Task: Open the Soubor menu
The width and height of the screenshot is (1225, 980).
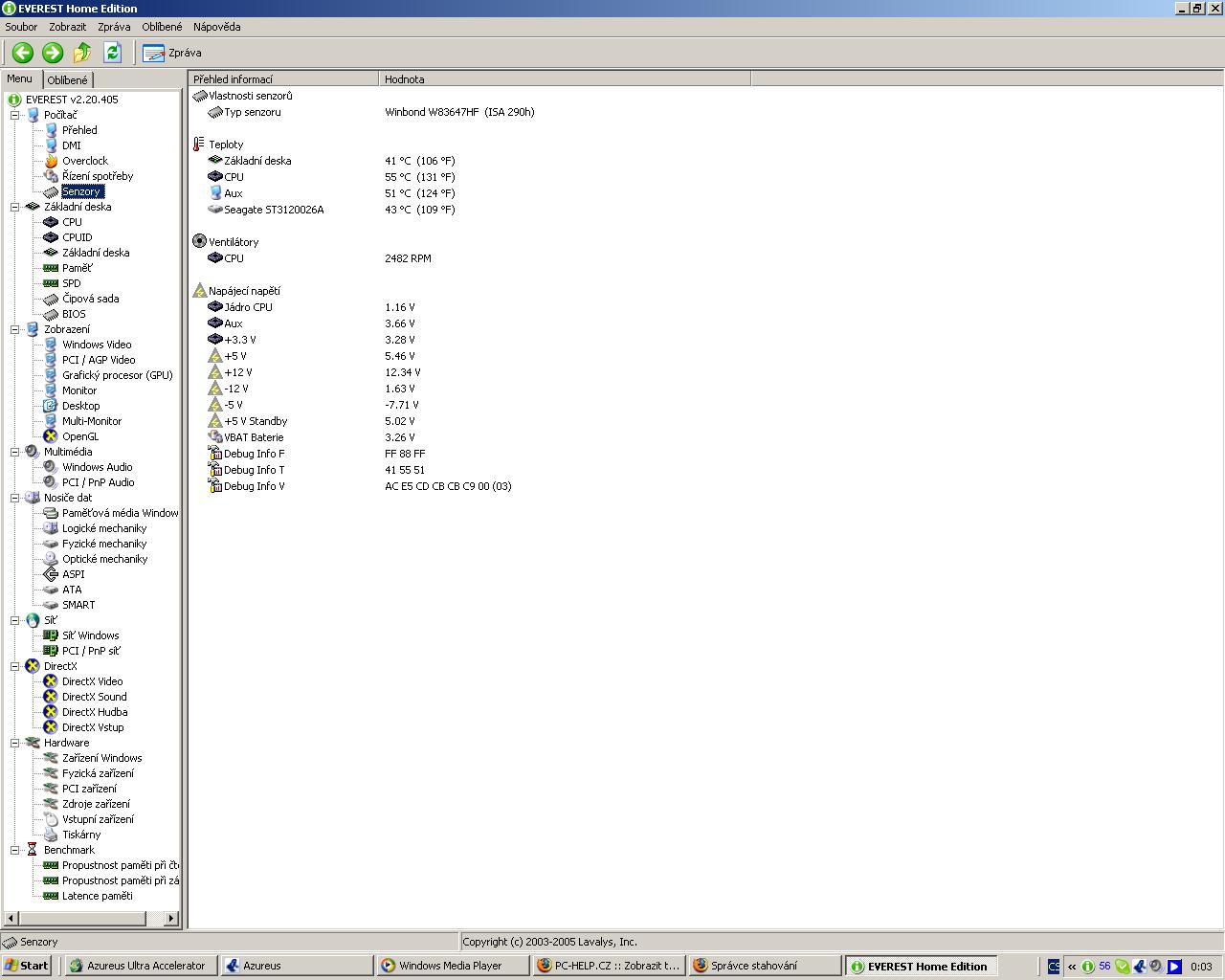Action: tap(21, 27)
